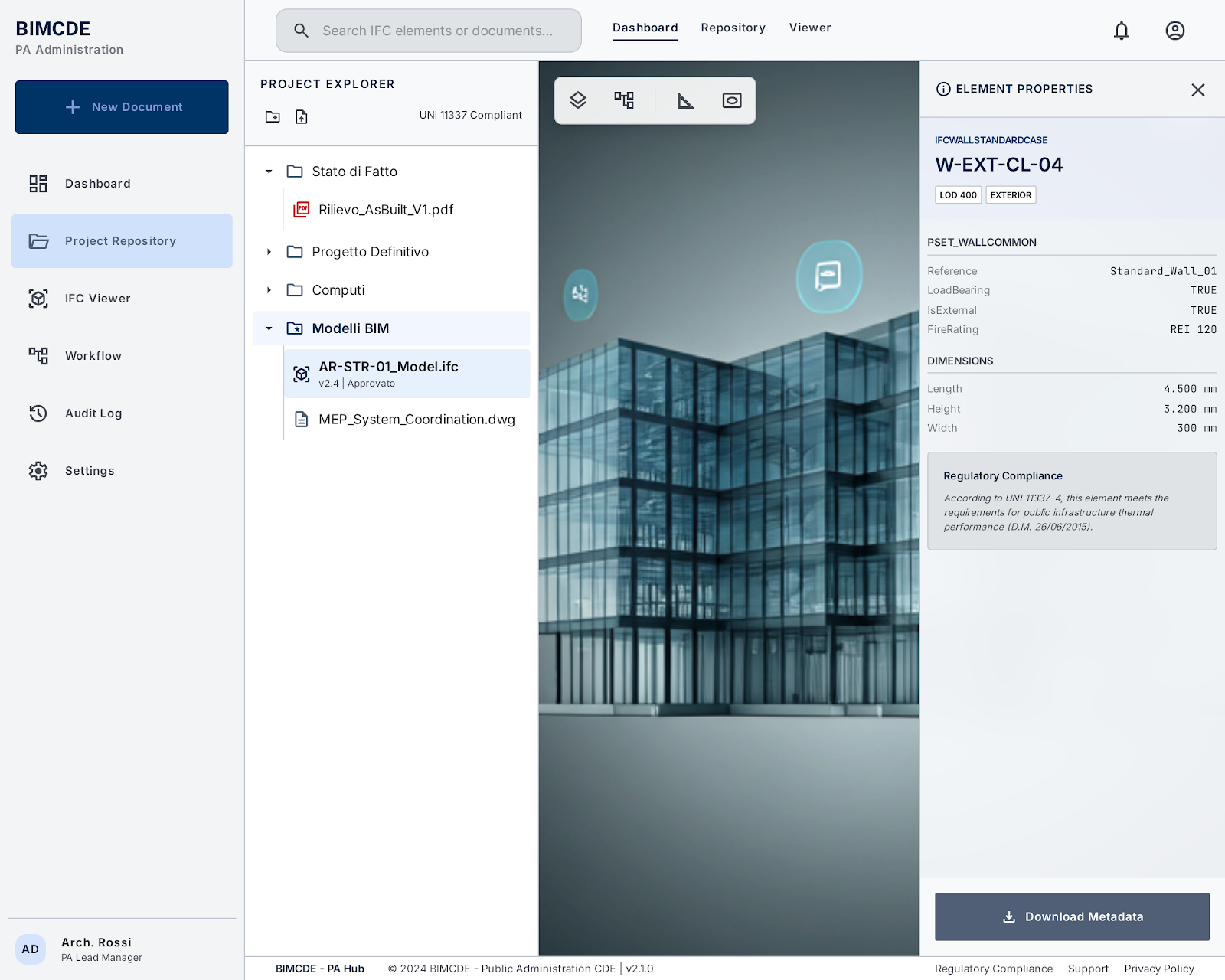This screenshot has width=1225, height=980.
Task: Click the Dashboard grid icon in sidebar
Action: coord(38,184)
